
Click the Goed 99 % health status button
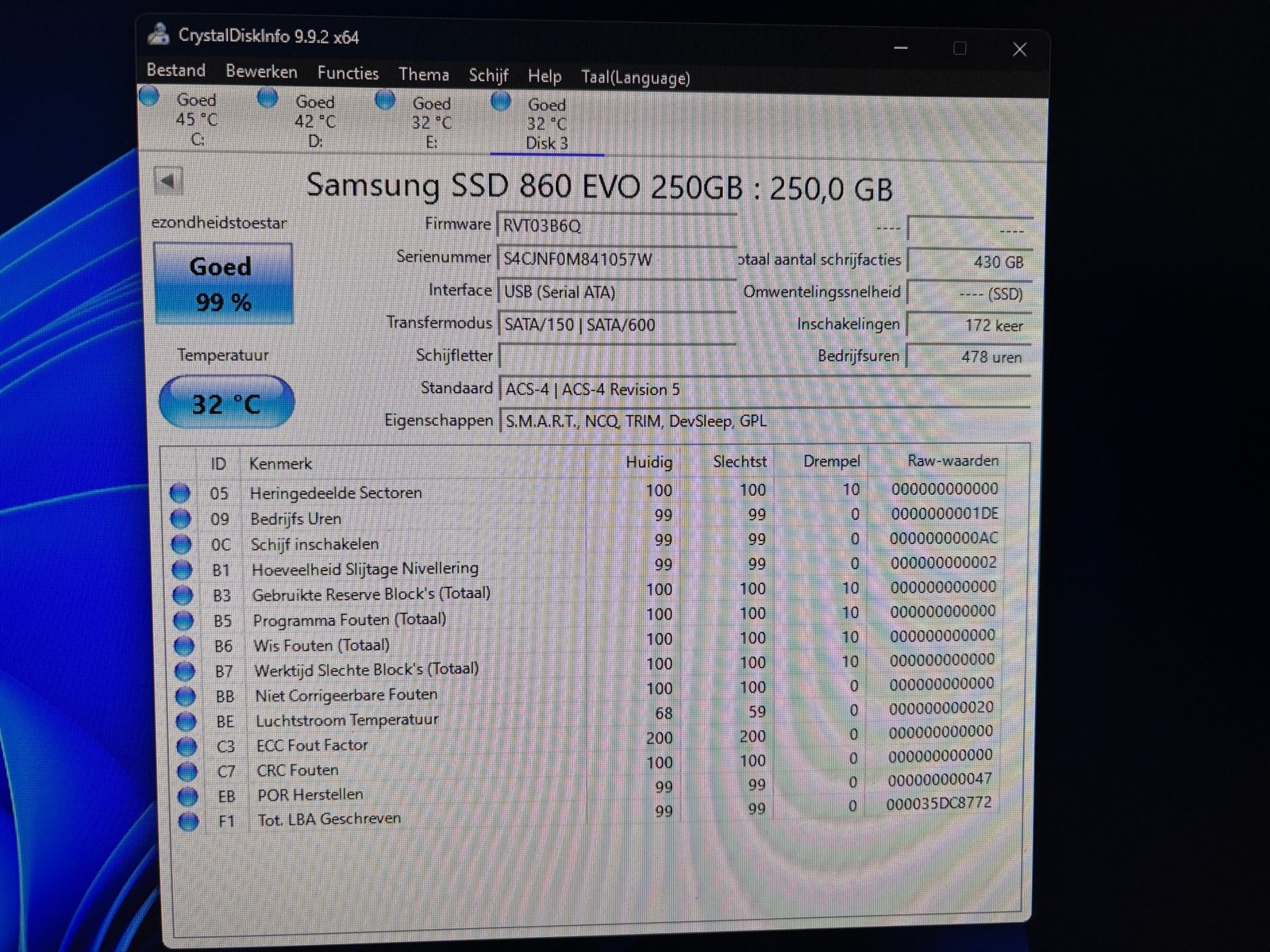[222, 284]
